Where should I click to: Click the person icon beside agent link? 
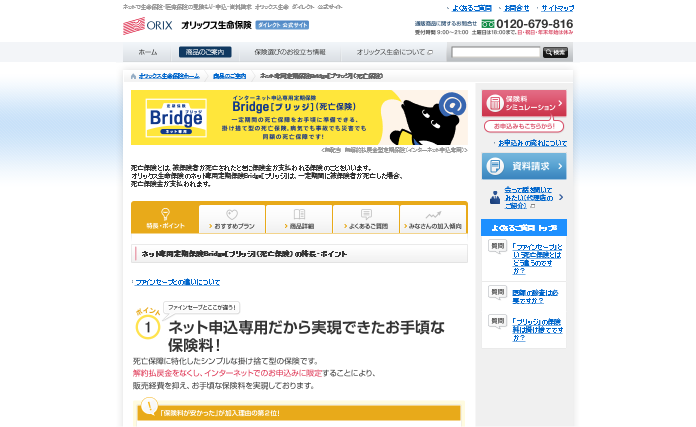(x=495, y=198)
